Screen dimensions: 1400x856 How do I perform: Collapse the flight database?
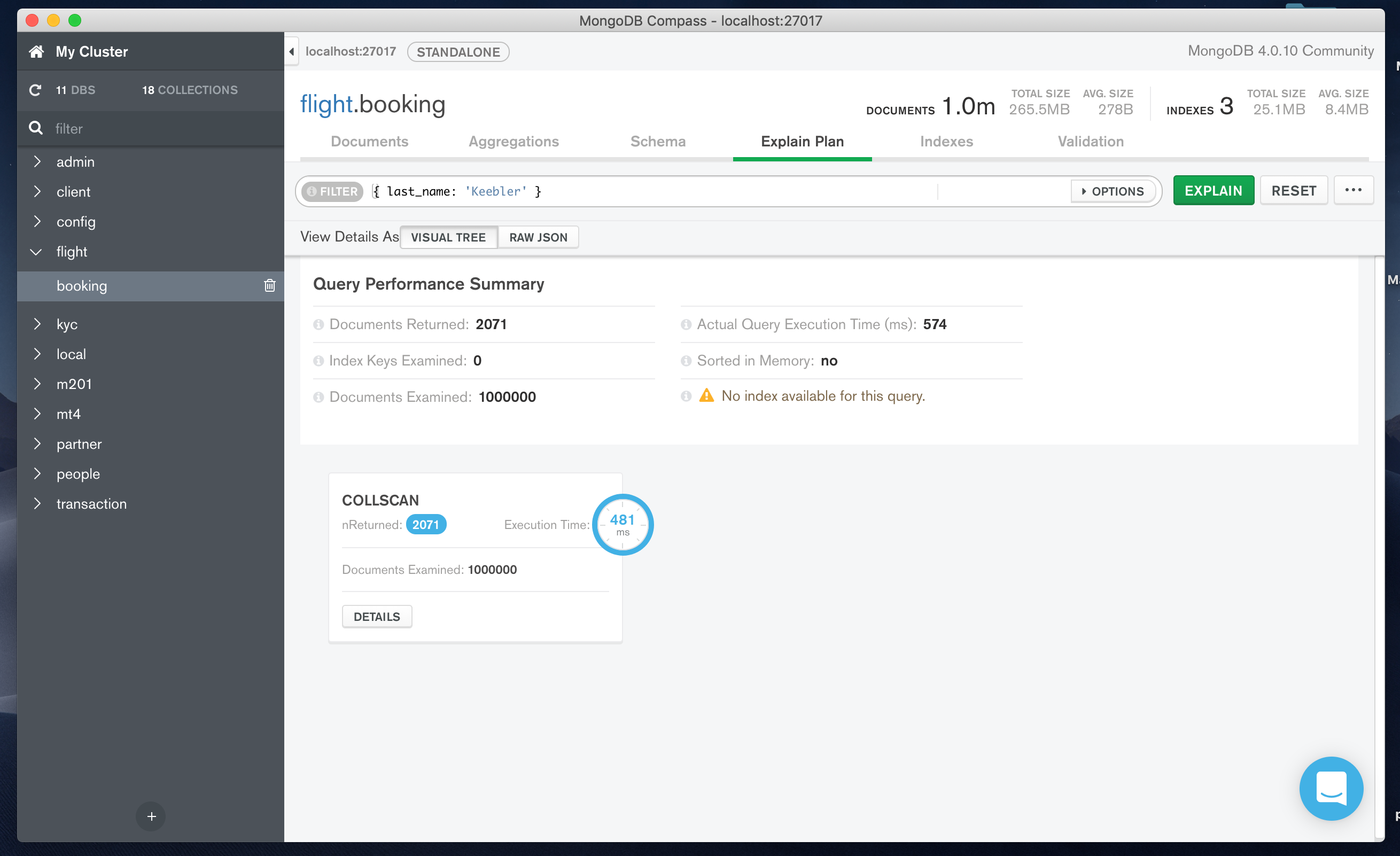pyautogui.click(x=36, y=252)
